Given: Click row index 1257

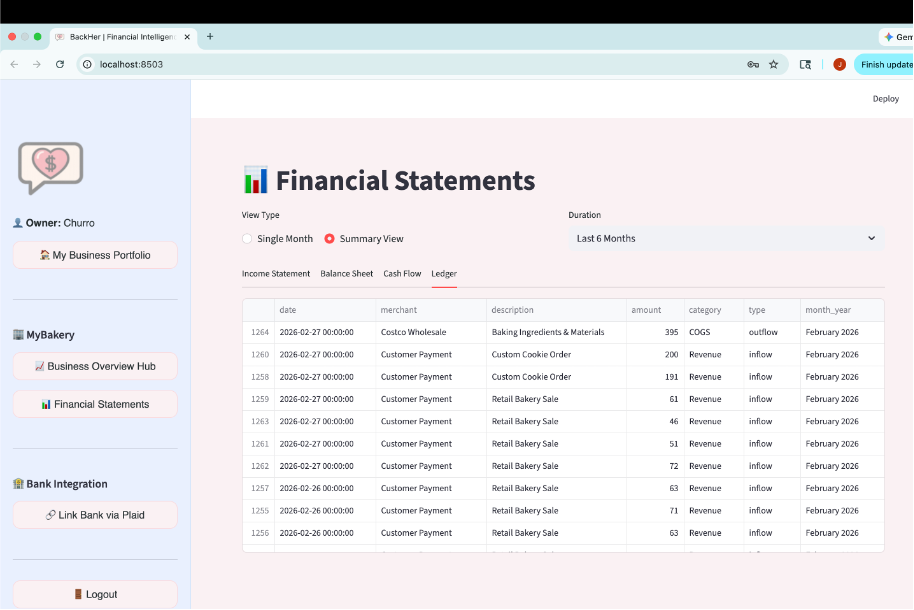Looking at the screenshot, I should [259, 488].
